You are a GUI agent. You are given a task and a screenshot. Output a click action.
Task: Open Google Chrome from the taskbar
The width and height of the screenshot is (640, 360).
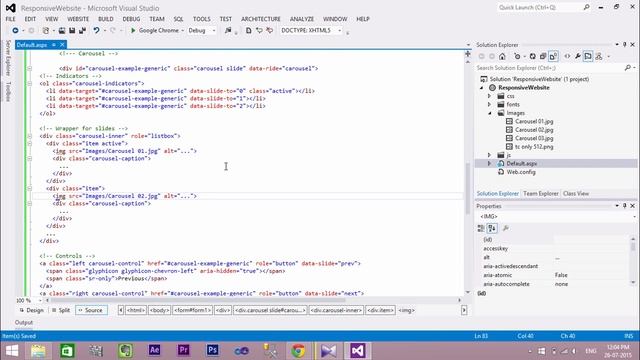click(x=298, y=350)
